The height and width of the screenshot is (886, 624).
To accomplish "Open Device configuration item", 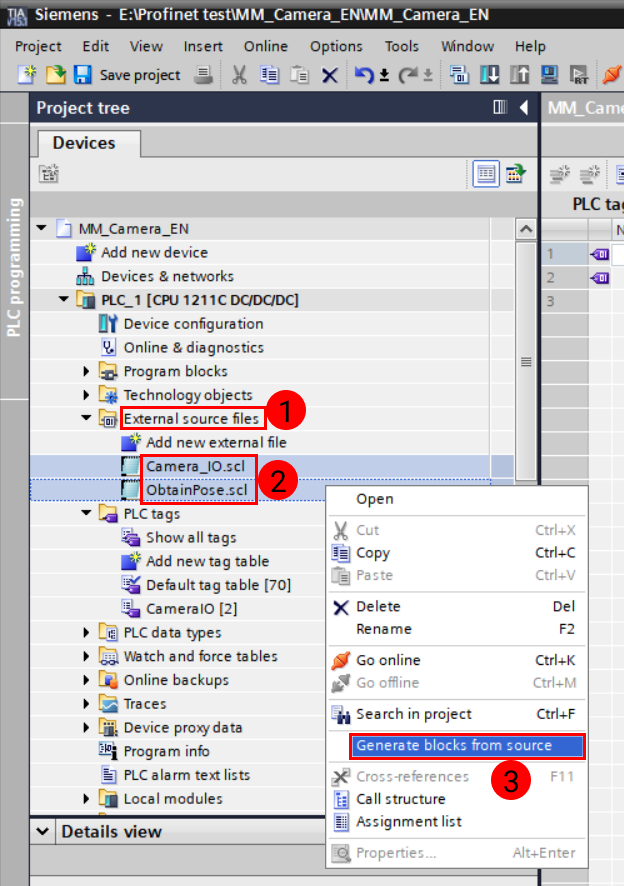I will tap(193, 324).
